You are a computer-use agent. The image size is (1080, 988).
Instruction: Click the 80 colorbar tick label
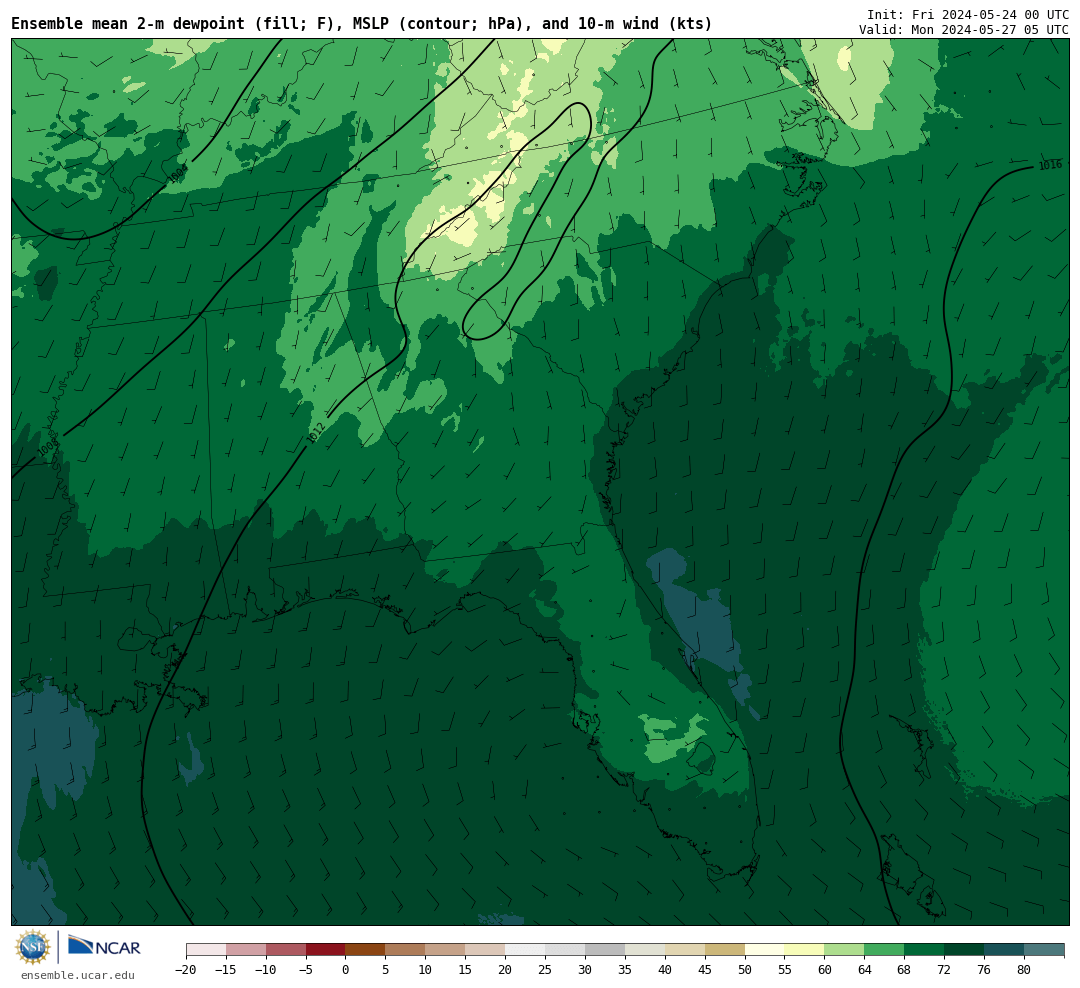1024,970
